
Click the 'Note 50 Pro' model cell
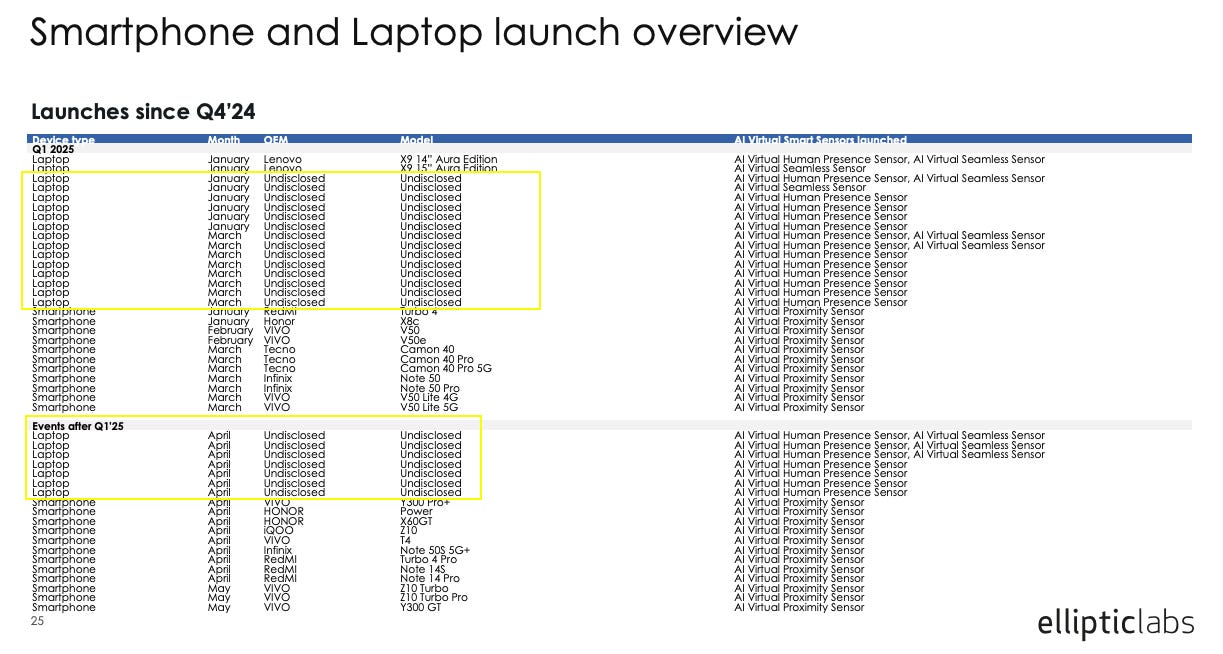[430, 388]
